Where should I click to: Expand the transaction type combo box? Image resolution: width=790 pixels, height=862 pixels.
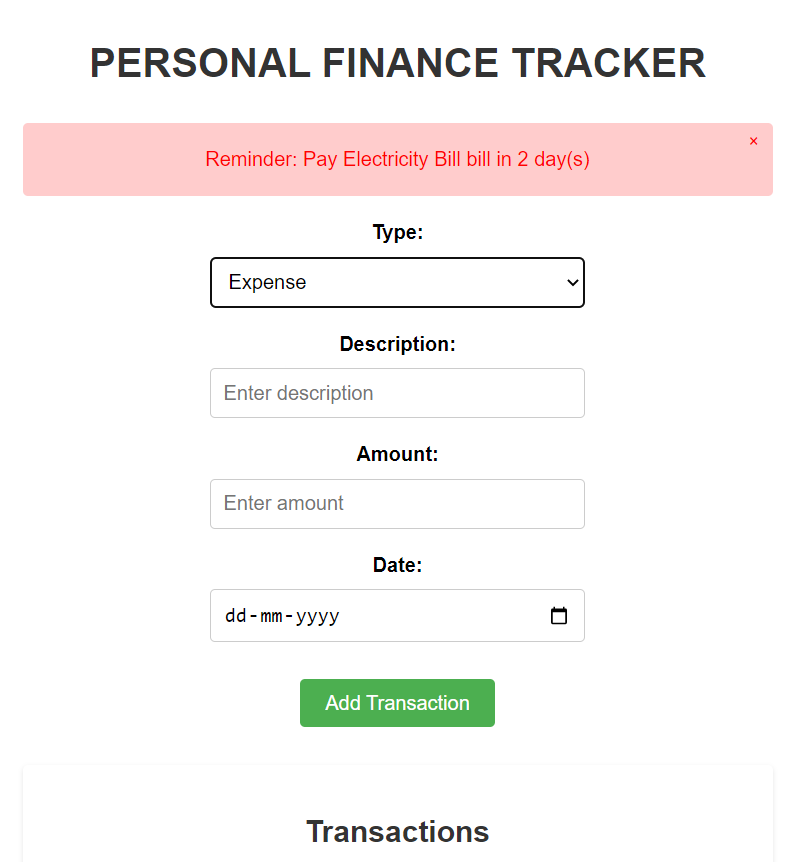click(x=397, y=282)
